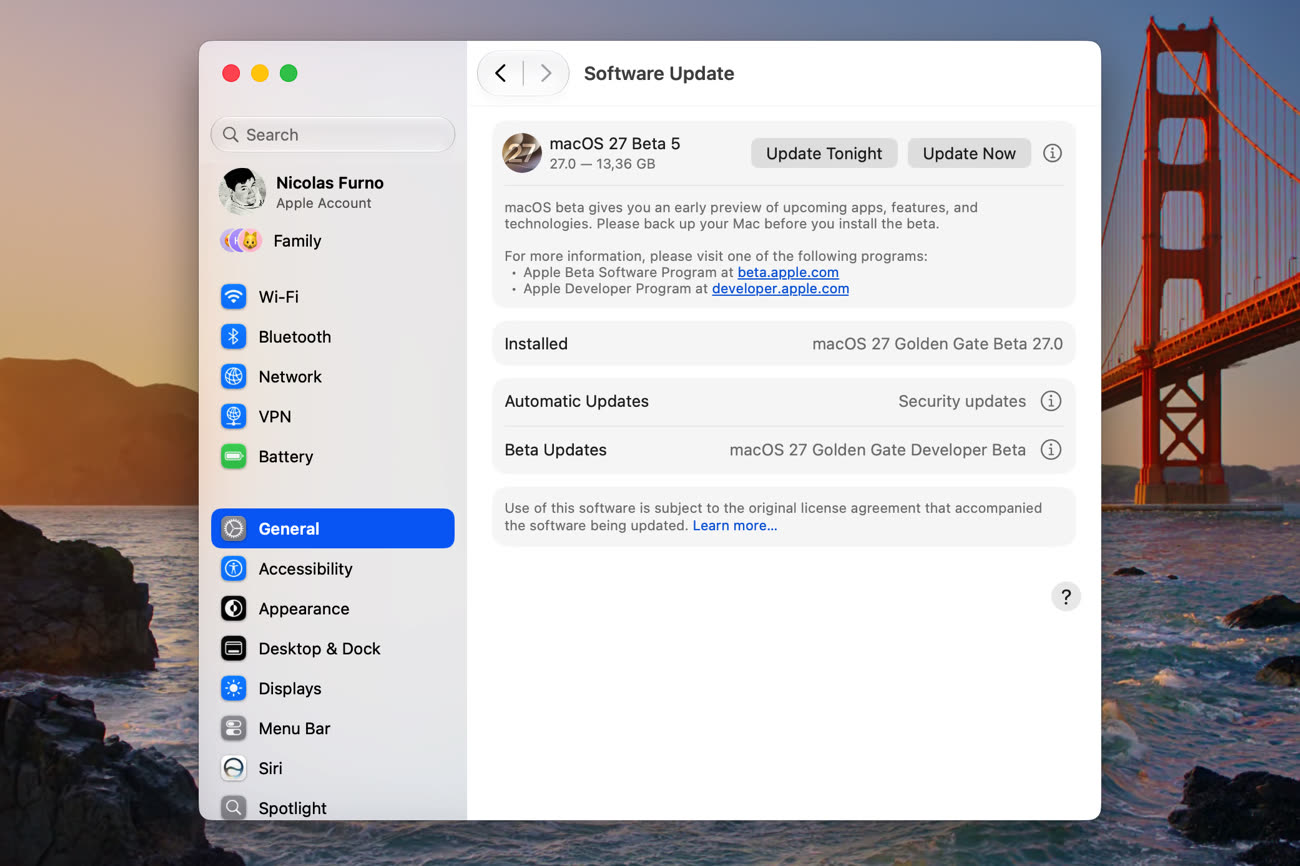Click the help question mark button
Image resolution: width=1300 pixels, height=866 pixels.
tap(1066, 597)
